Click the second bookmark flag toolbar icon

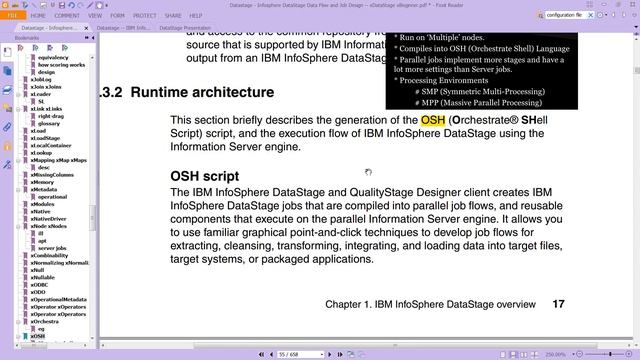(x=36, y=48)
